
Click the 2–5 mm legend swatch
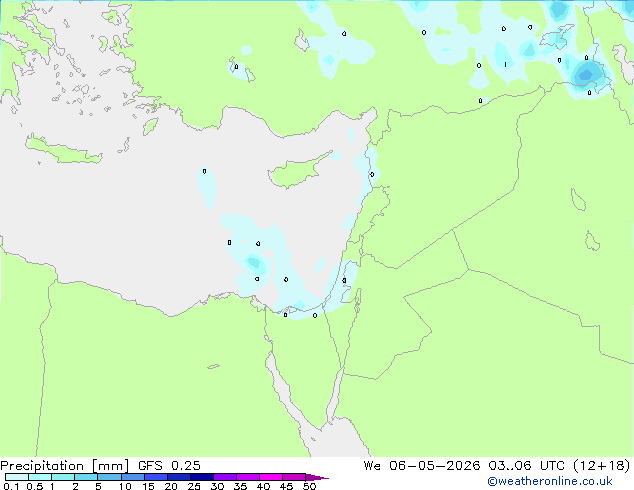[86, 477]
